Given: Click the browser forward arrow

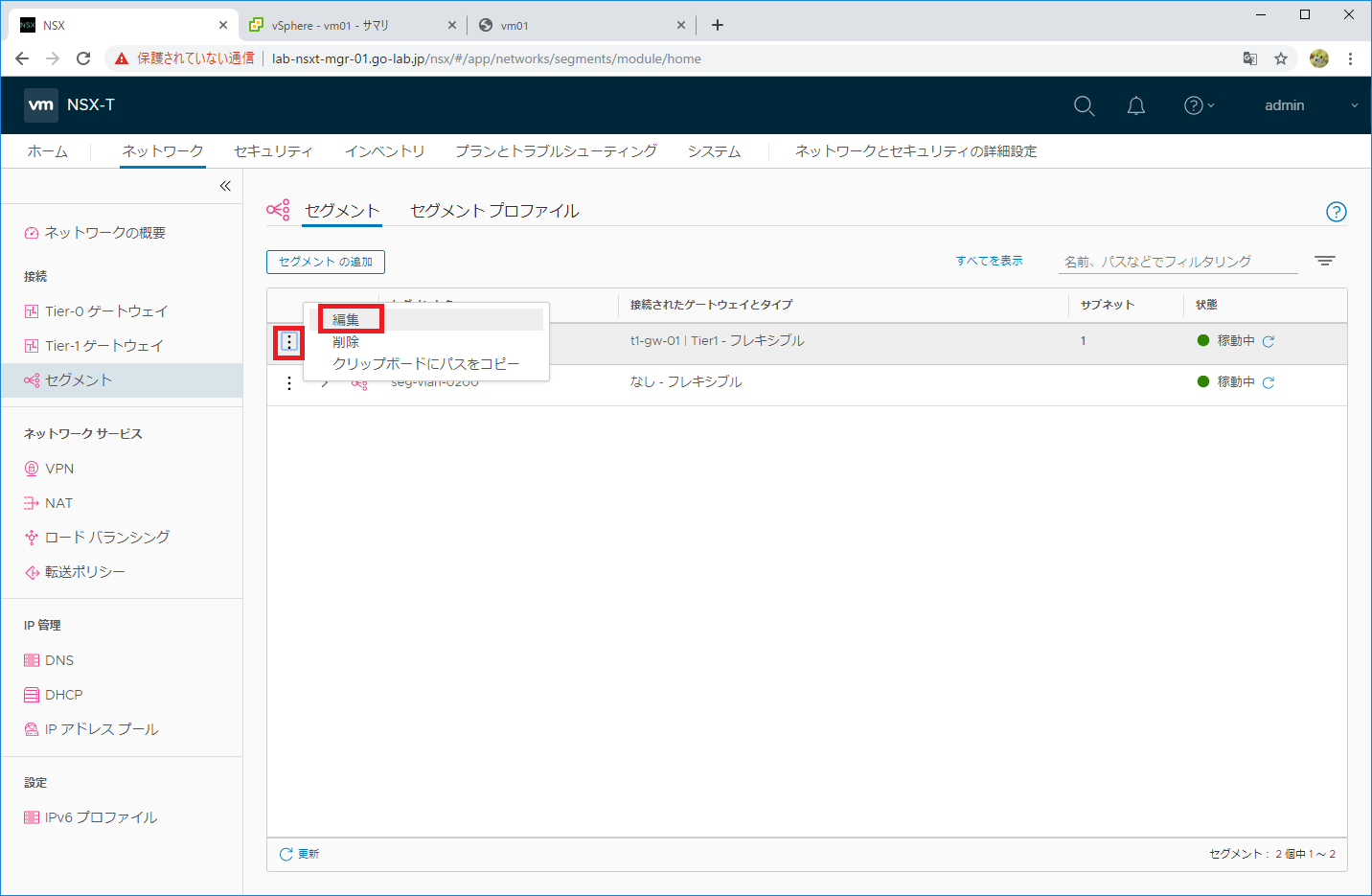Looking at the screenshot, I should (53, 58).
